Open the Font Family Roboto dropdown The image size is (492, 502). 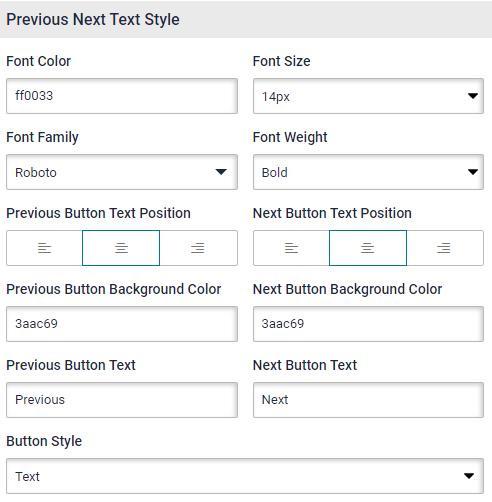122,172
